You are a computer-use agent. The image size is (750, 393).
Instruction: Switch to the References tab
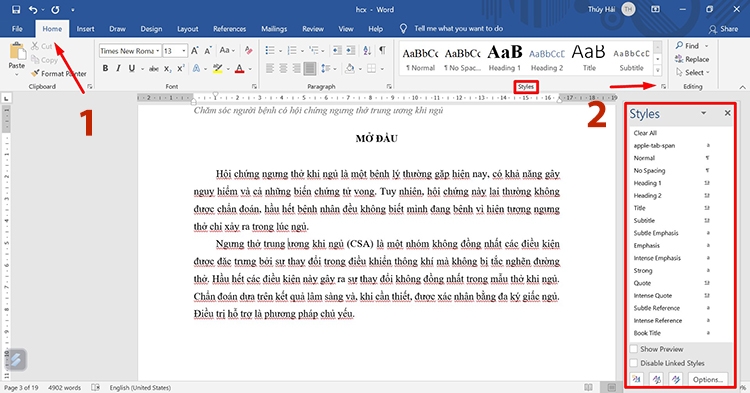pos(230,29)
